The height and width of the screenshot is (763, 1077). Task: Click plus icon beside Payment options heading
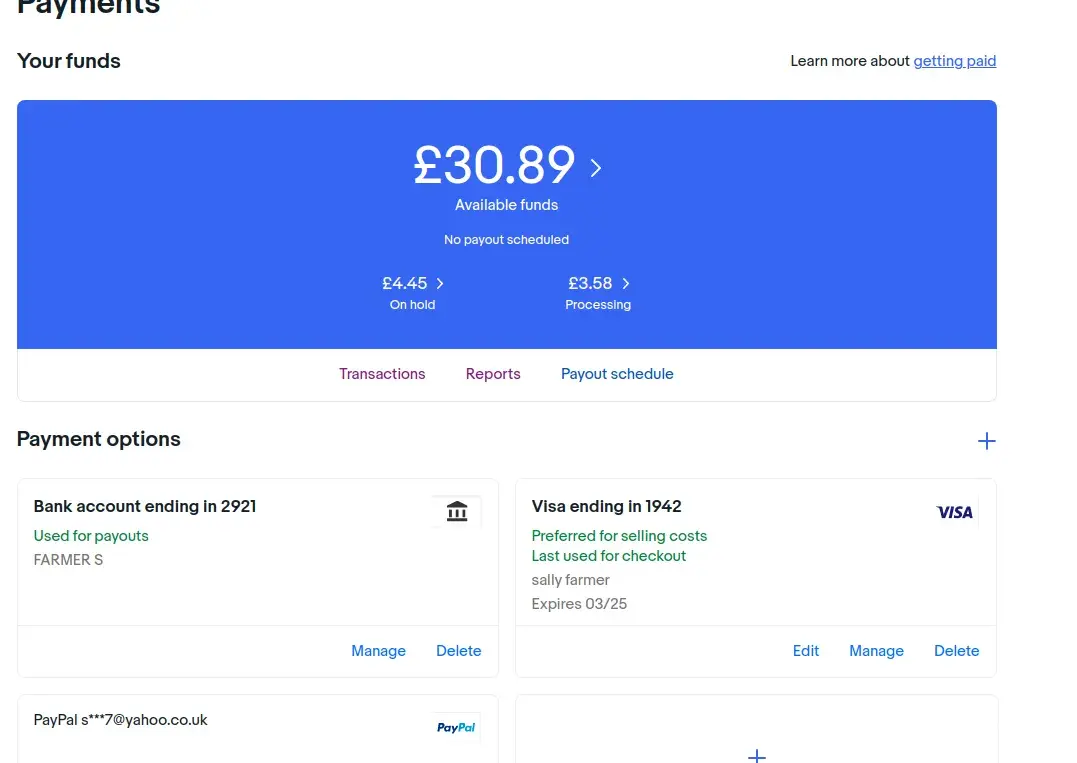click(x=986, y=441)
